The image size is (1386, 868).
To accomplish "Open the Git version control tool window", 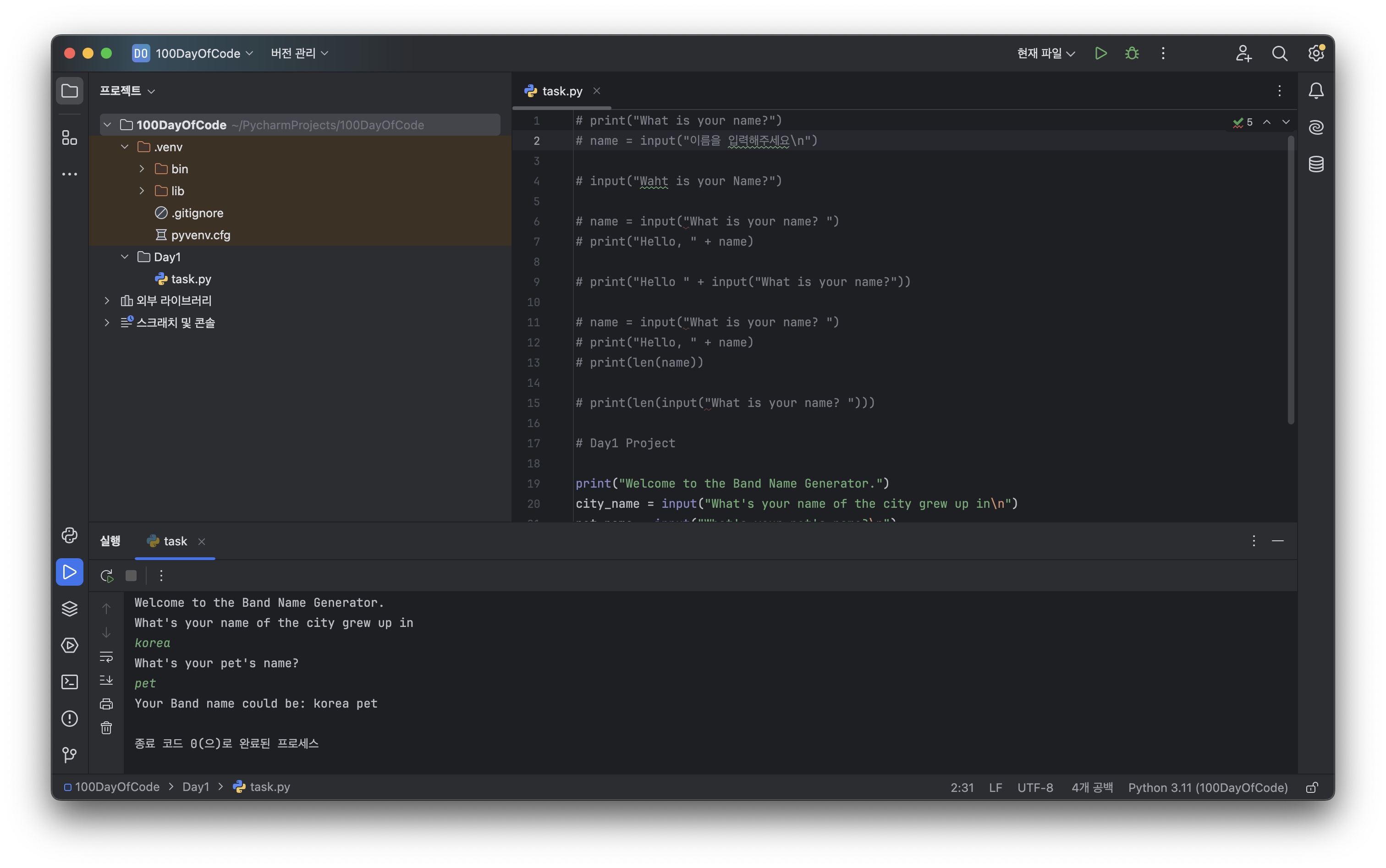I will coord(70,754).
